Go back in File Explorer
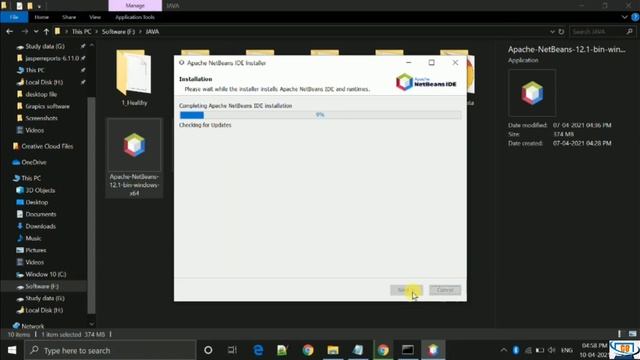 coord(9,31)
